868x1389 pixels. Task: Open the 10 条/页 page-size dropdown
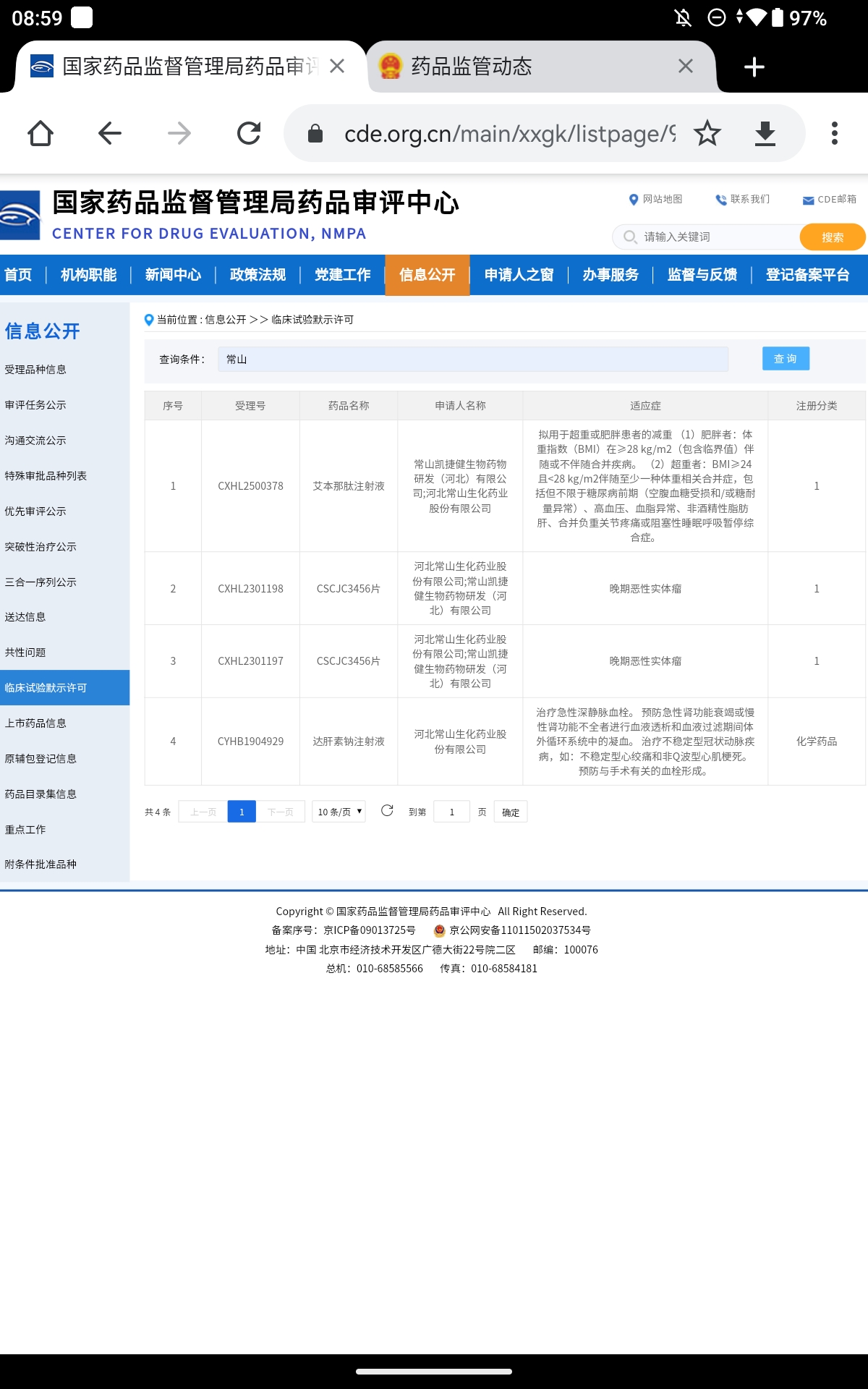pyautogui.click(x=339, y=812)
